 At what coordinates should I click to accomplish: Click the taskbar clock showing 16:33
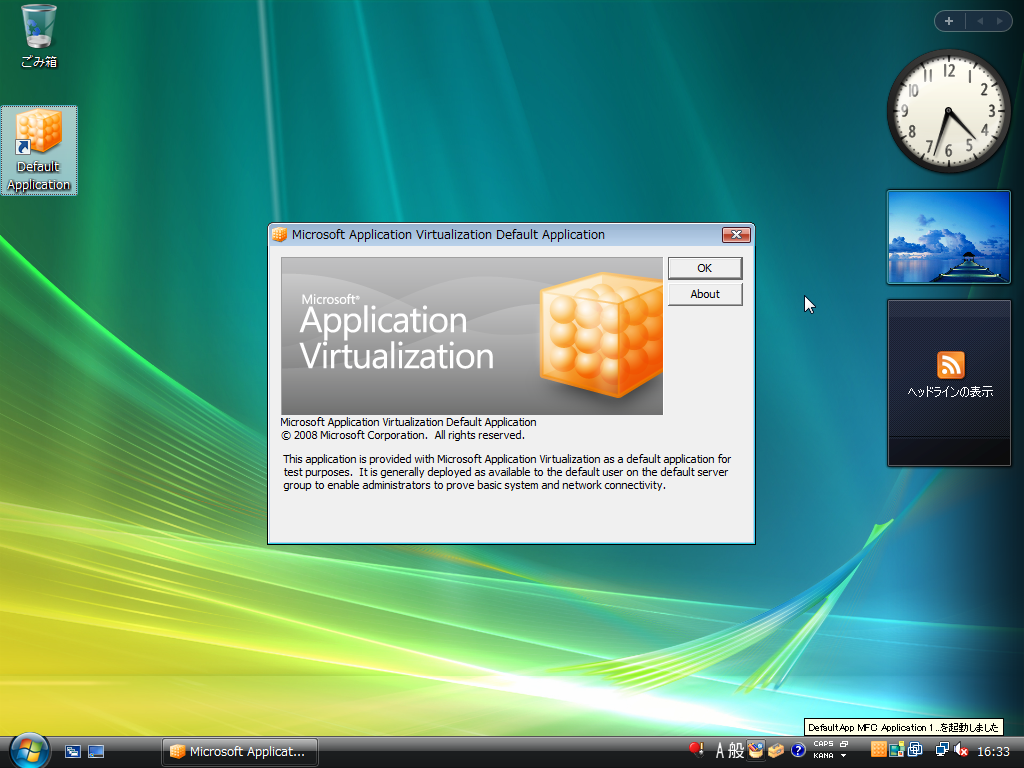[993, 751]
